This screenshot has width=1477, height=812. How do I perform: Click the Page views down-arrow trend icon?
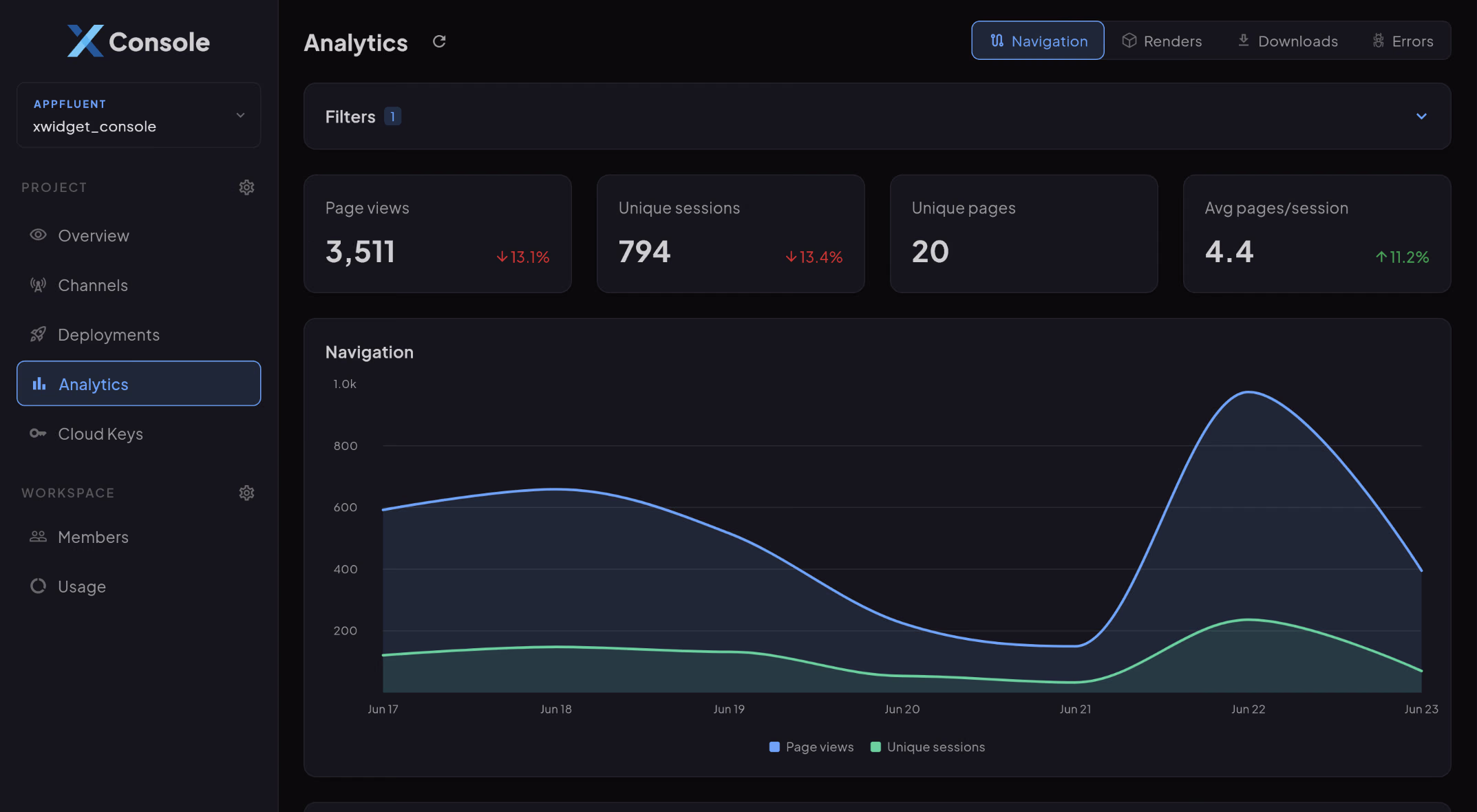pos(502,257)
